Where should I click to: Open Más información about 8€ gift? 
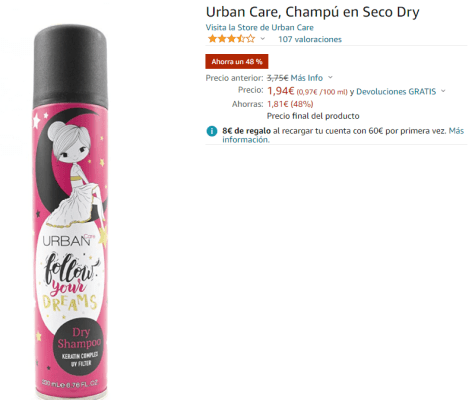click(x=343, y=135)
